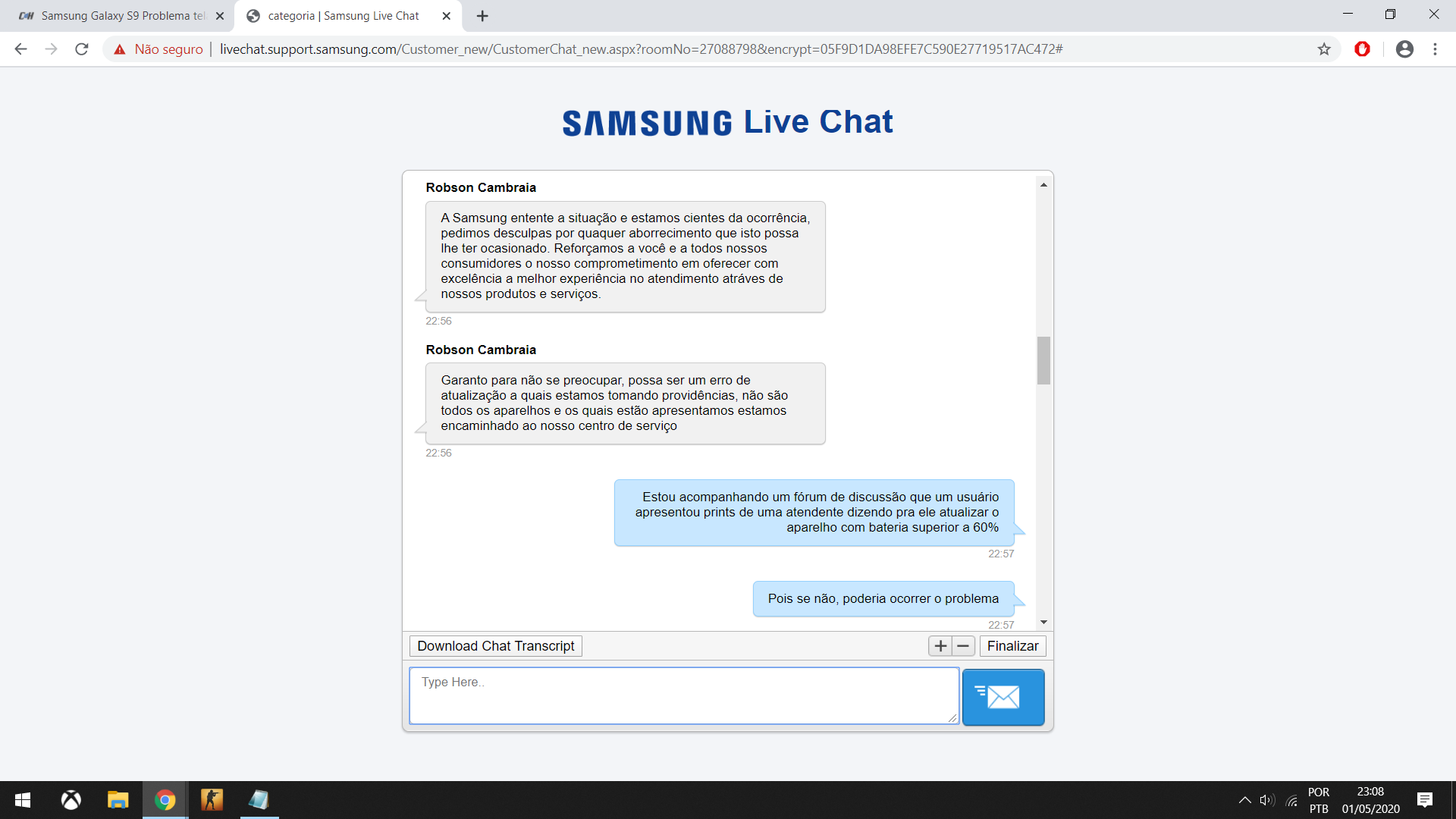The image size is (1456, 819).
Task: Decrease chat font size with minus button
Action: click(x=963, y=646)
